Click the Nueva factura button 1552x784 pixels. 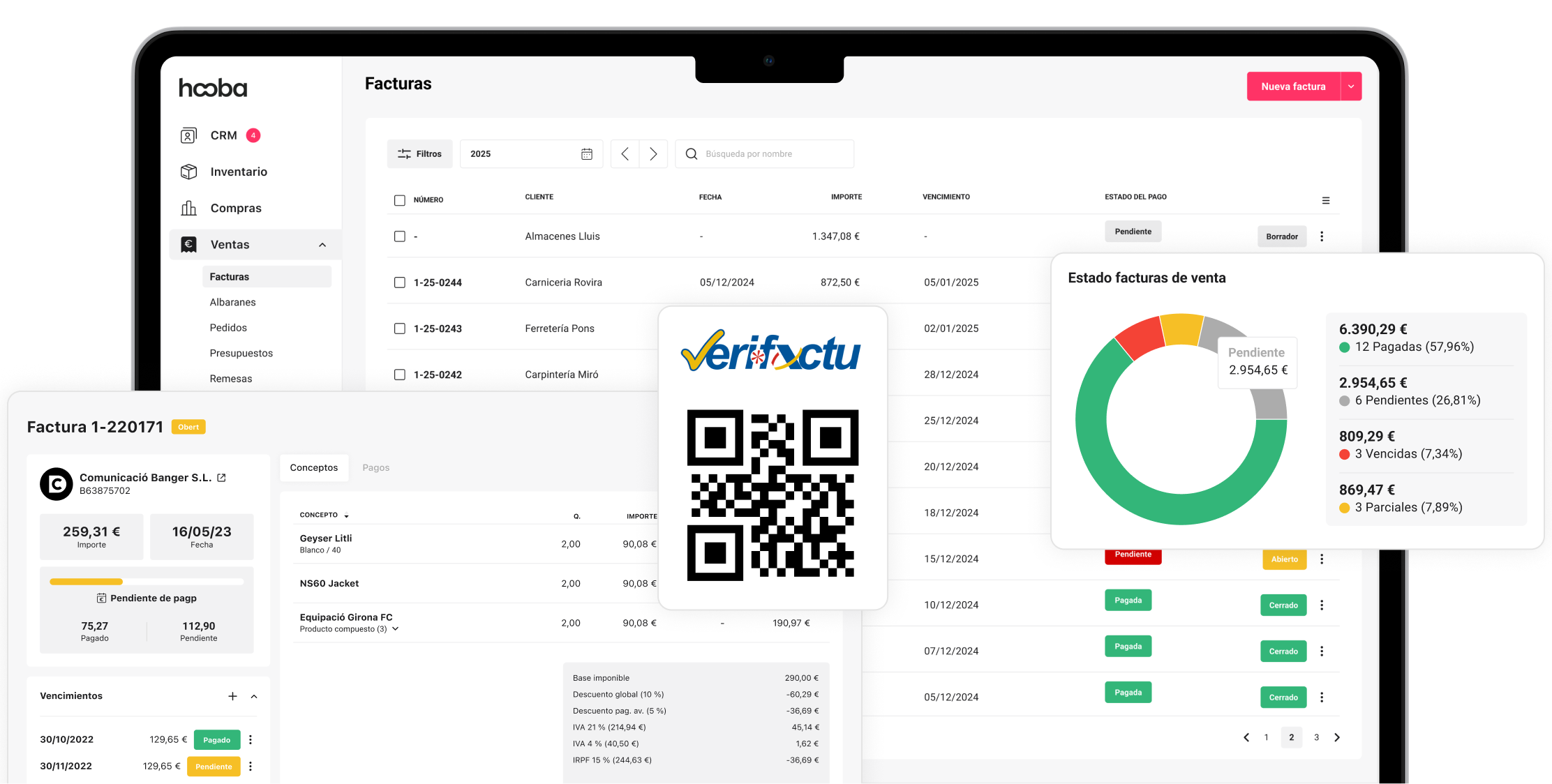click(1293, 86)
